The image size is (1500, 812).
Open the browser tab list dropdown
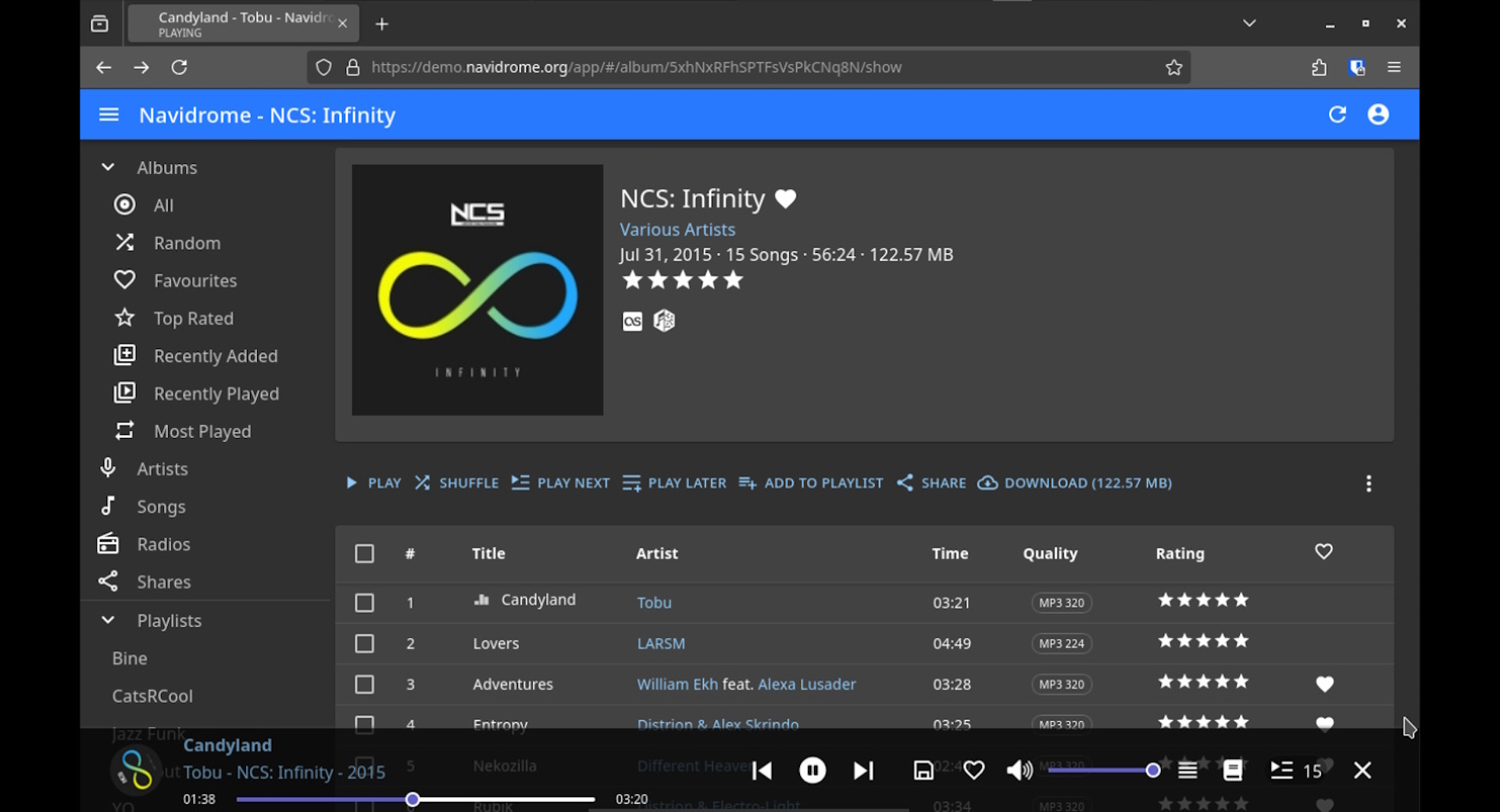(1249, 23)
